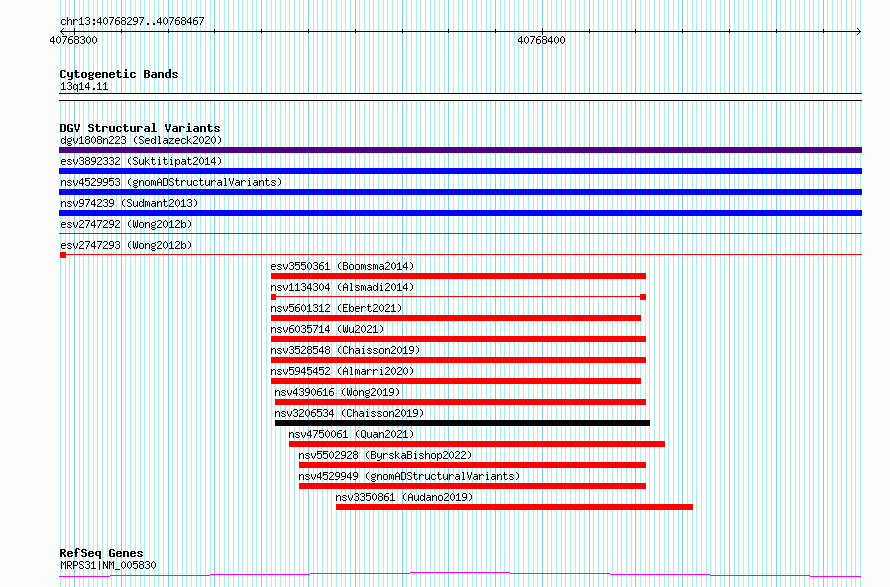Image resolution: width=890 pixels, height=587 pixels.
Task: Open nsv5945452 (Almarri2020) label
Action: [342, 371]
